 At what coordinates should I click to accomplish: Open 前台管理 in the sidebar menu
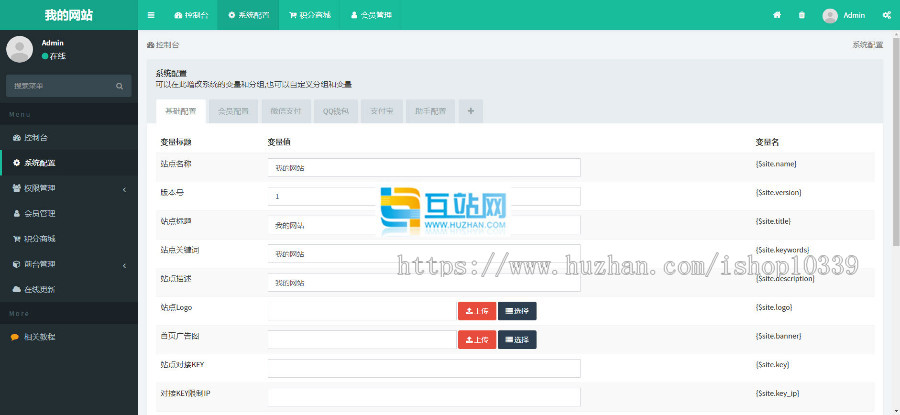pos(69,265)
